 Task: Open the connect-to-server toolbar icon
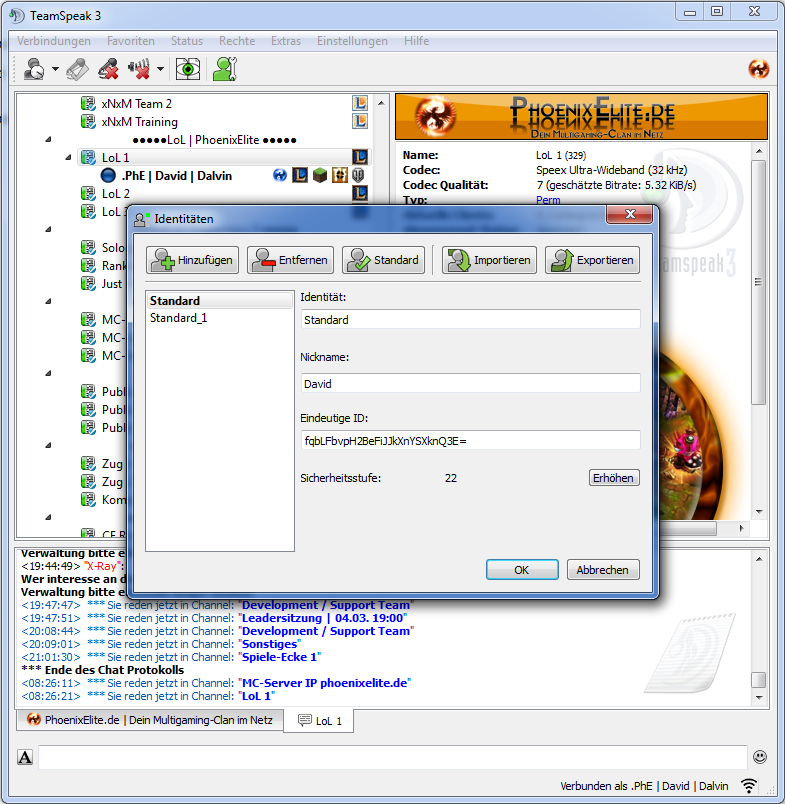point(34,69)
